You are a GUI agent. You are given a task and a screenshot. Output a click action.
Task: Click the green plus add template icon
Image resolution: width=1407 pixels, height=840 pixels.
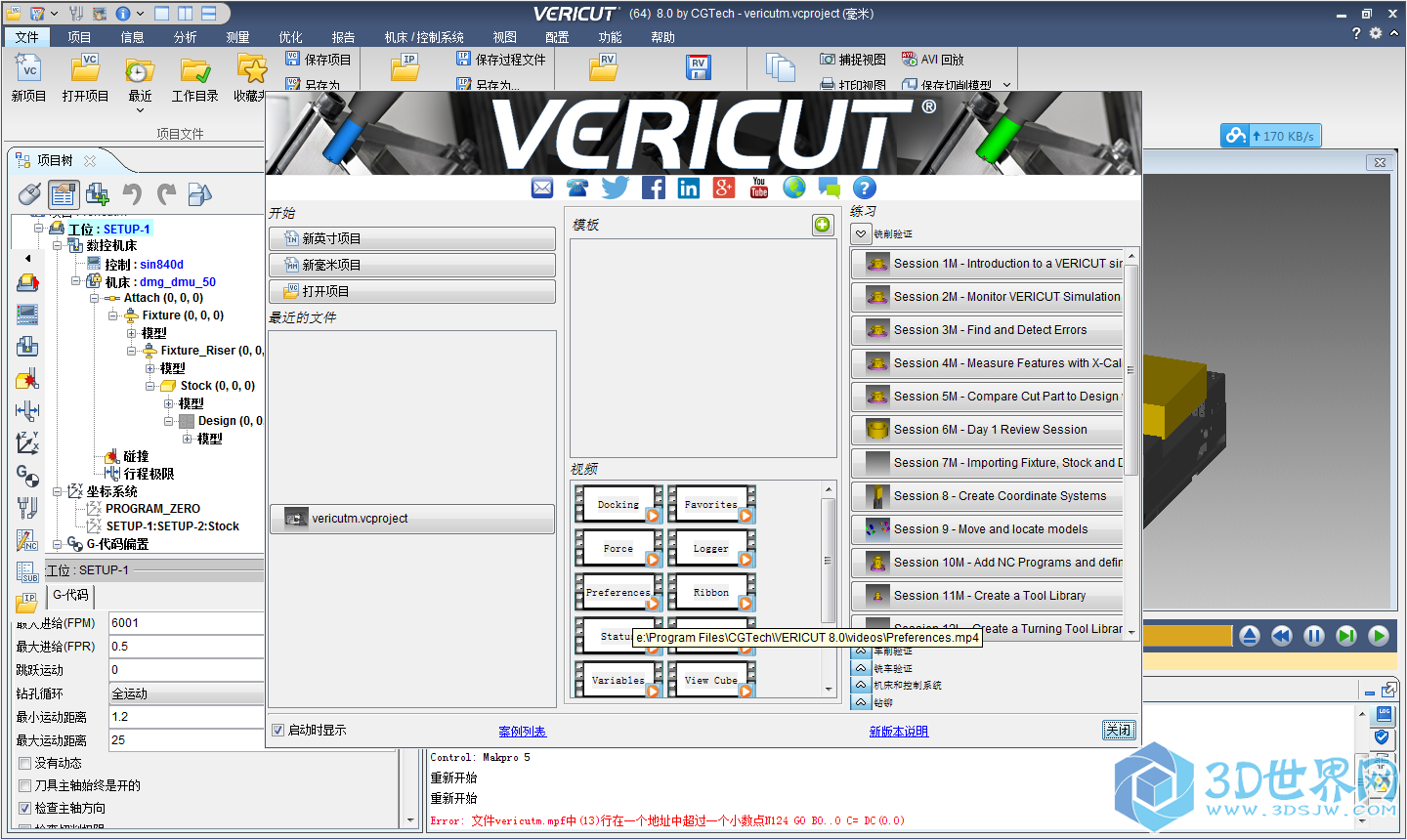(x=823, y=225)
